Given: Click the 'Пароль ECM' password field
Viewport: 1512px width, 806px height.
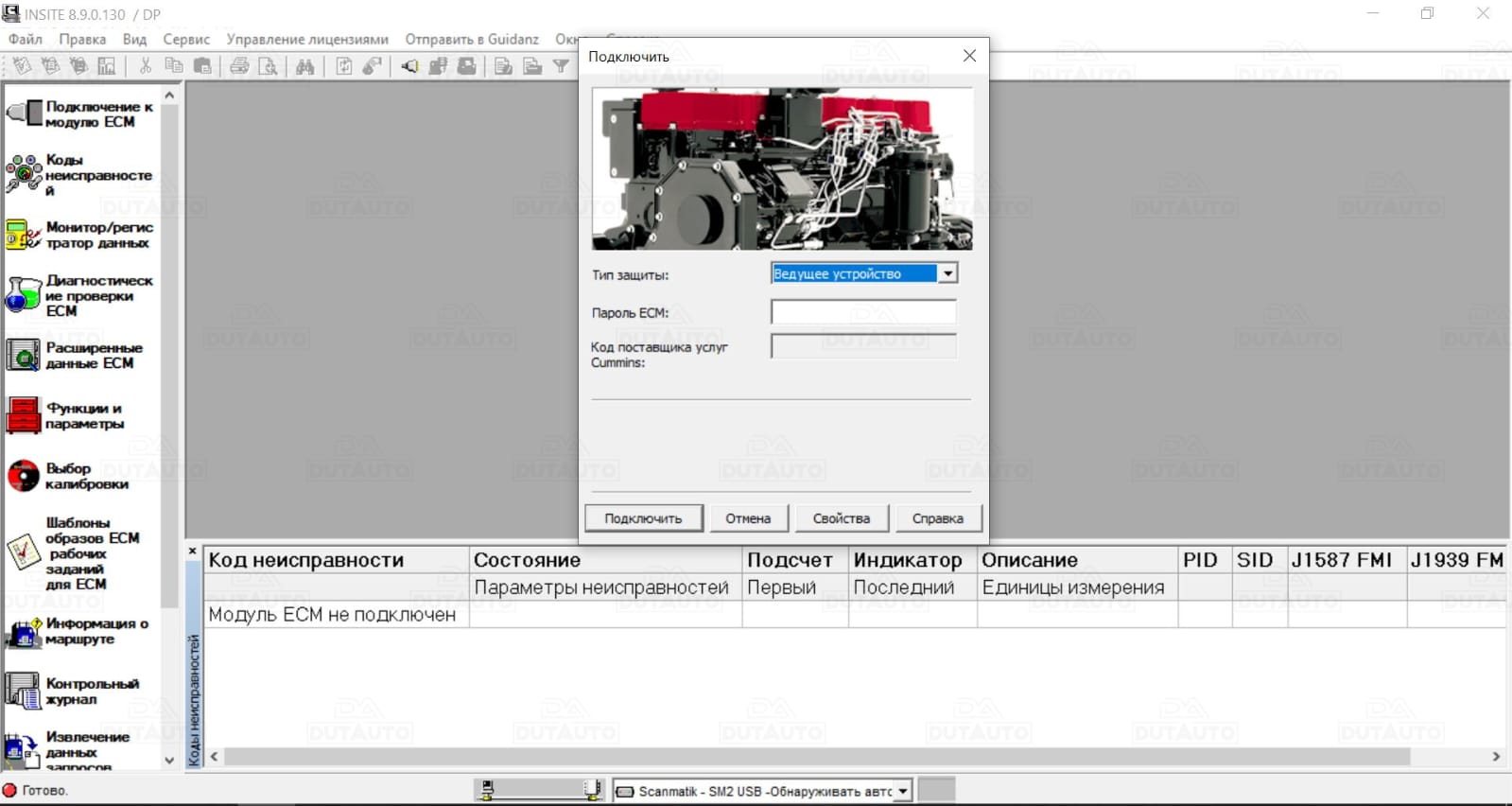Looking at the screenshot, I should pos(862,312).
